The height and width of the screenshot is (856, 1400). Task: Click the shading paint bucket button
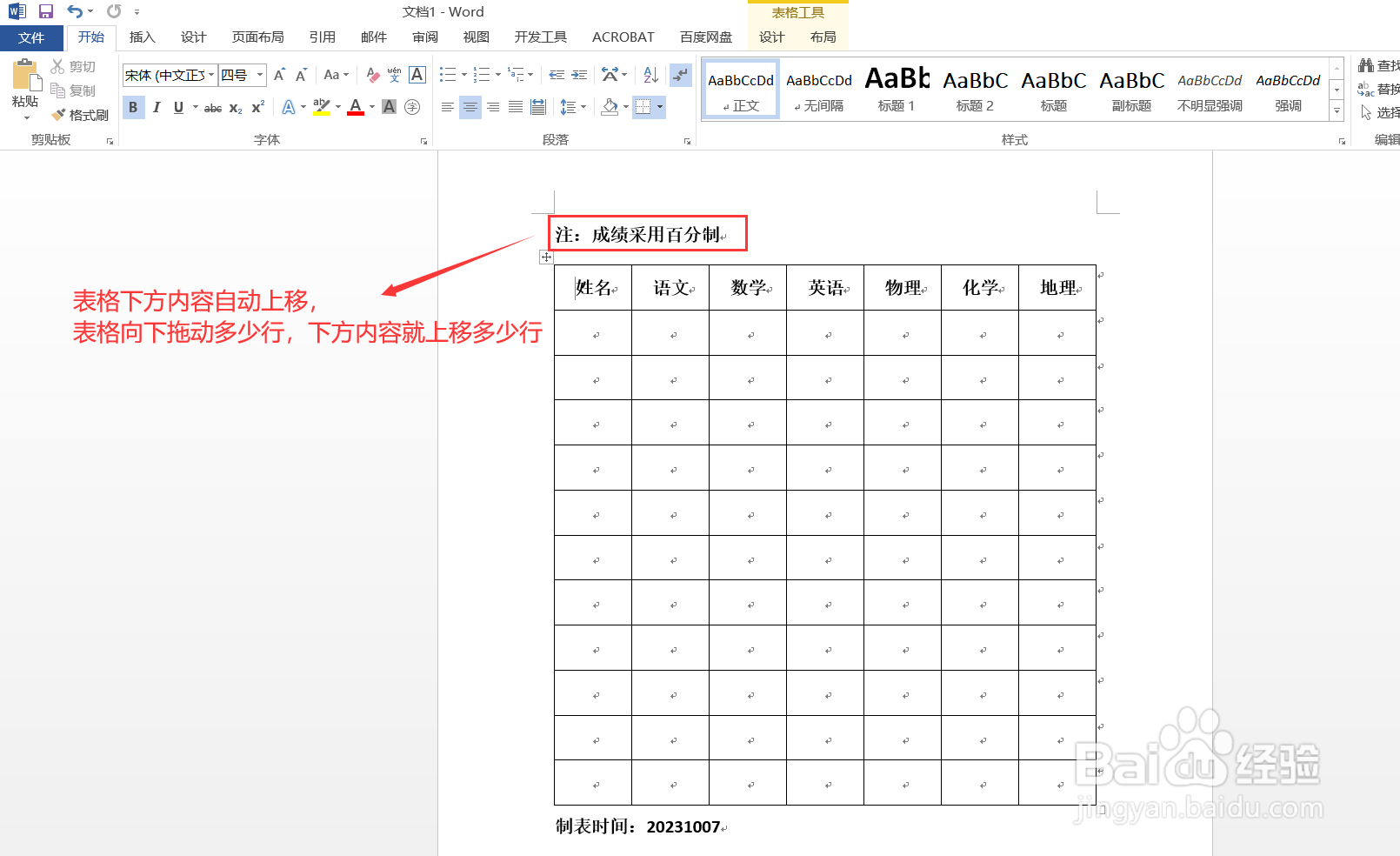[610, 107]
